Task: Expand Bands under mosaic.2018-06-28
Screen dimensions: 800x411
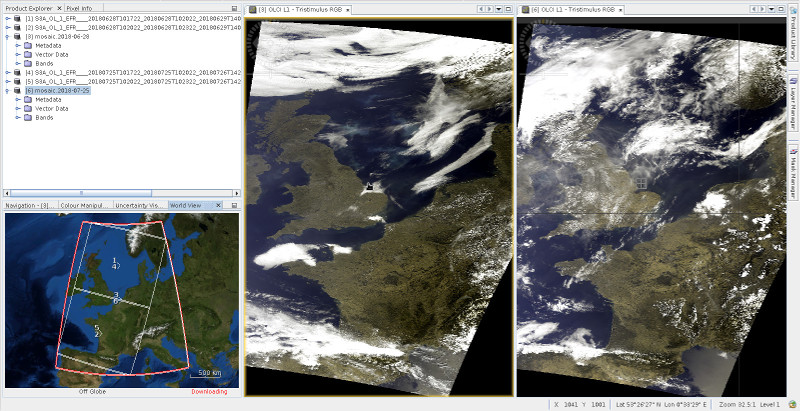Action: 18,63
